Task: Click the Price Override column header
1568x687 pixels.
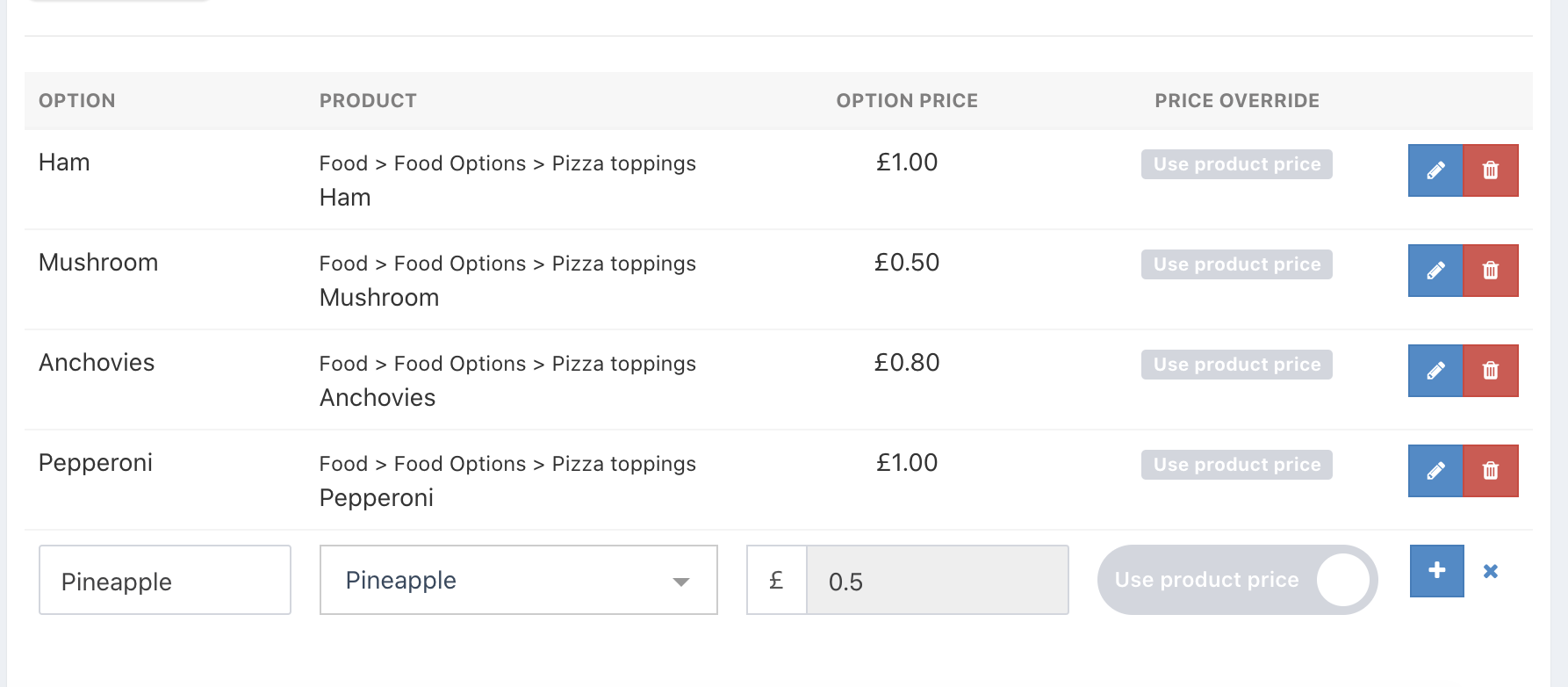Action: coord(1236,101)
